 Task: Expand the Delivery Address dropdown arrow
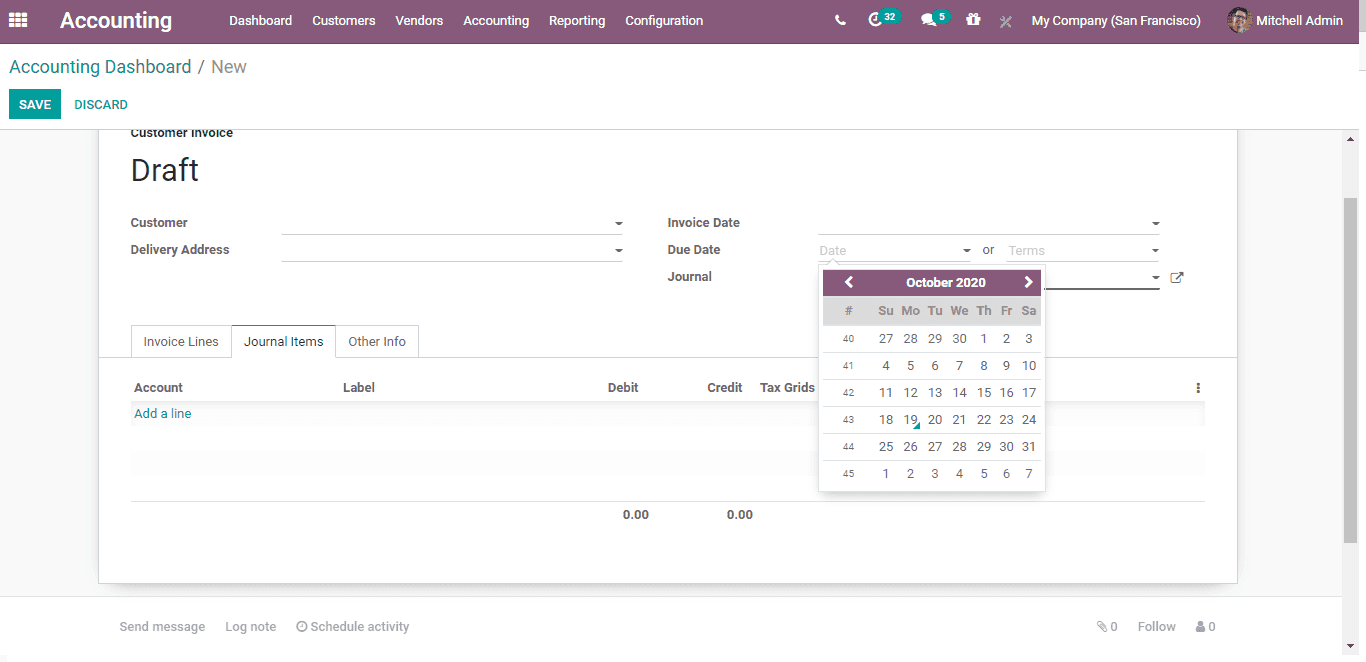pos(619,251)
